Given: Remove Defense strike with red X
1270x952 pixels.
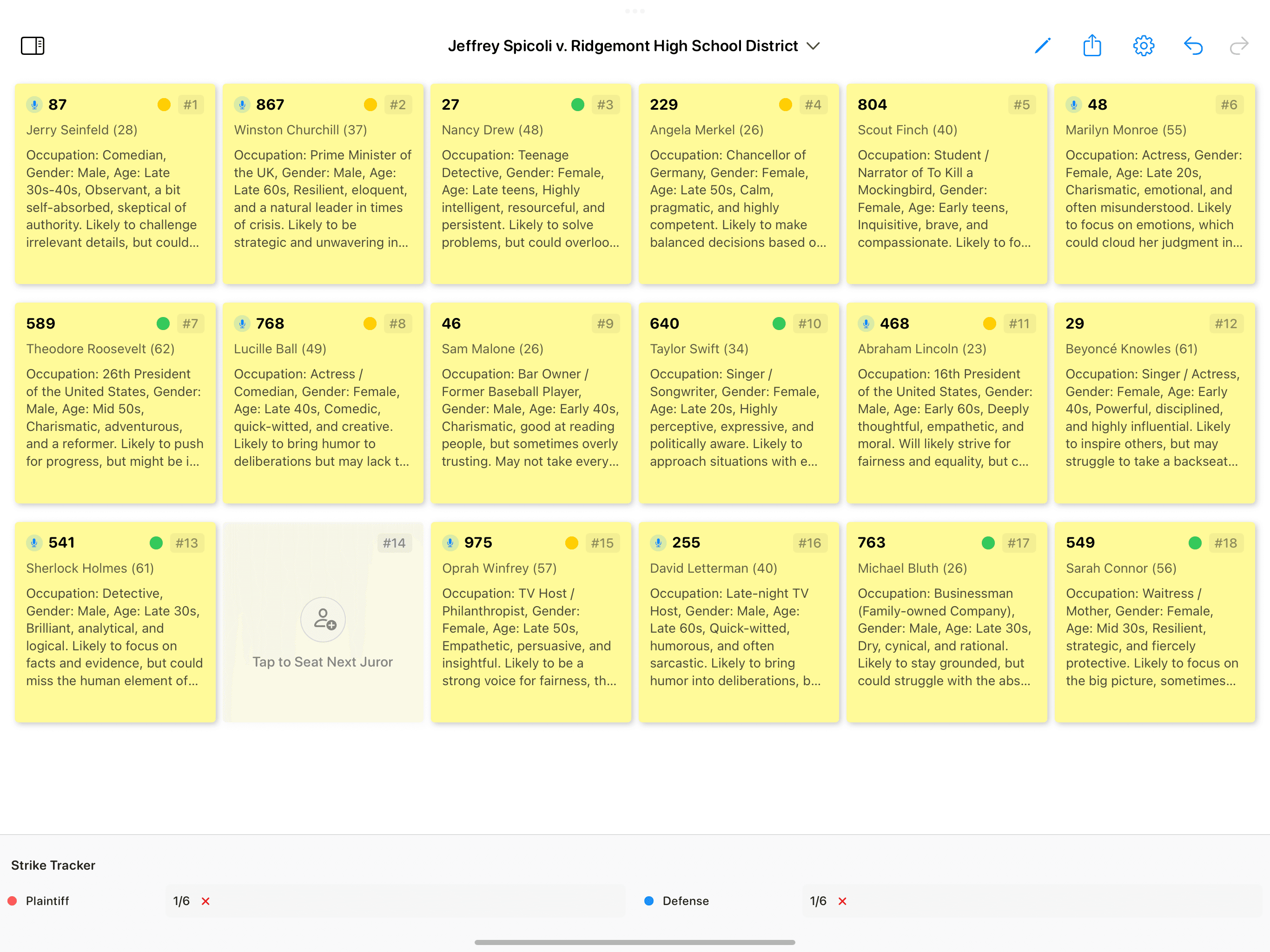Looking at the screenshot, I should [x=842, y=901].
